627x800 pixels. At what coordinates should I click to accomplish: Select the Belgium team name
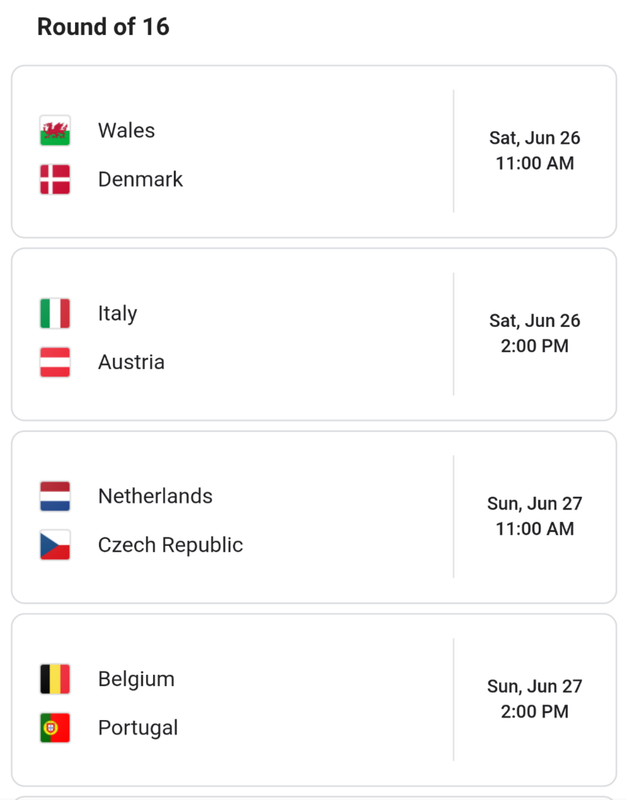pyautogui.click(x=136, y=679)
